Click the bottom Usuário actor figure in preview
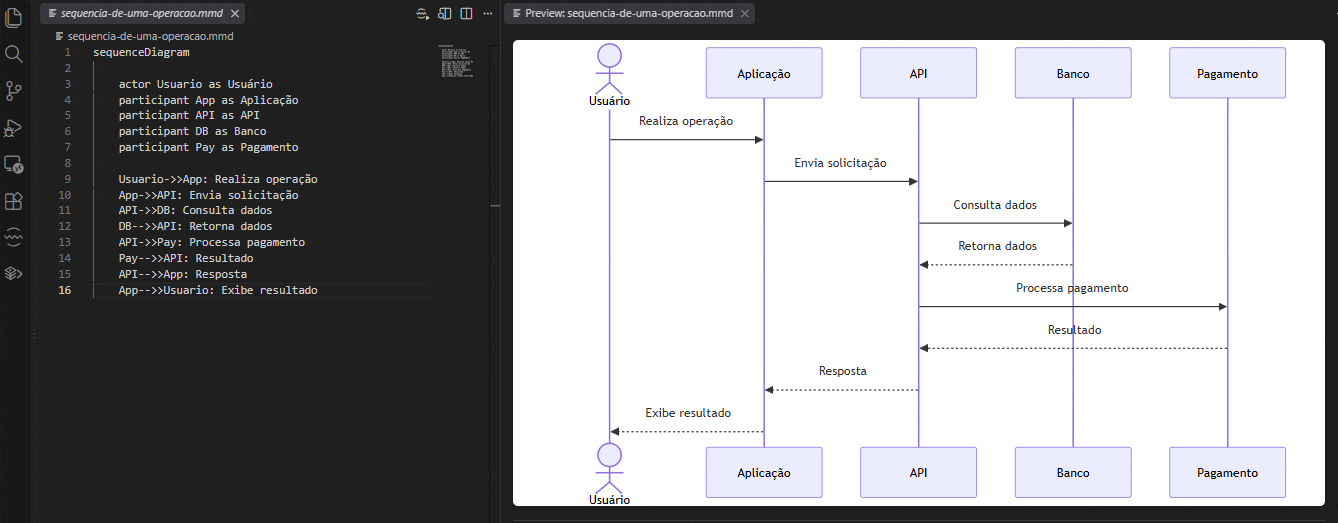Viewport: 1338px width, 523px height. (609, 474)
